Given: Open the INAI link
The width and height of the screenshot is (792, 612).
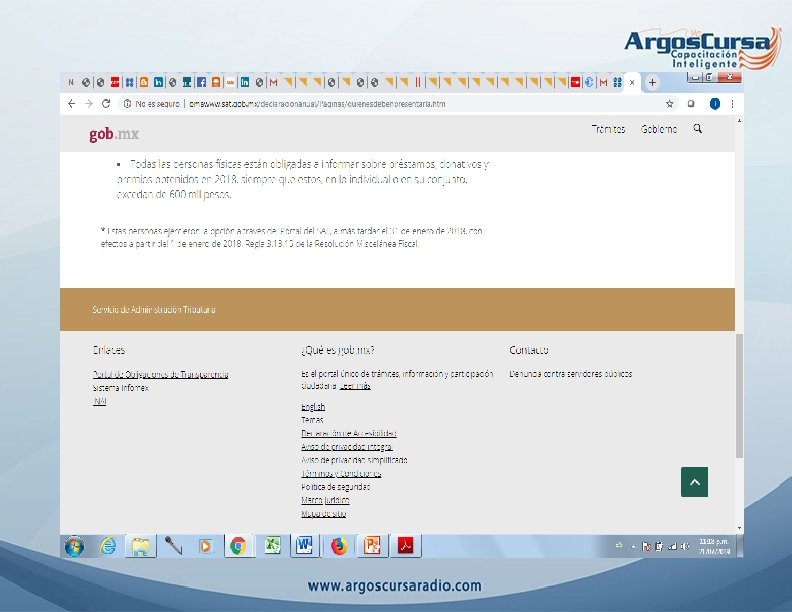Looking at the screenshot, I should [100, 401].
